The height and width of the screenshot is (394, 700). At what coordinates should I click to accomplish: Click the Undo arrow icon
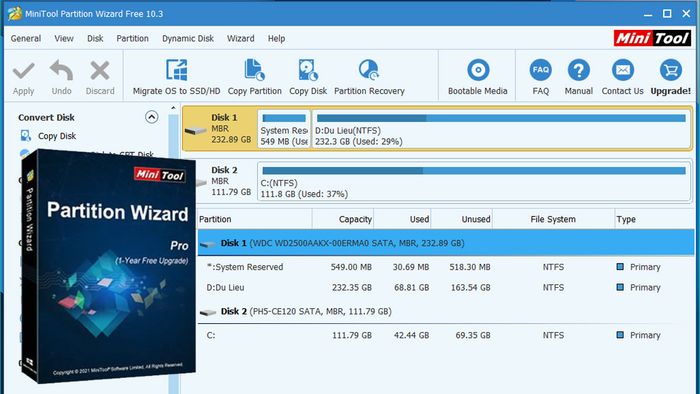click(x=61, y=70)
